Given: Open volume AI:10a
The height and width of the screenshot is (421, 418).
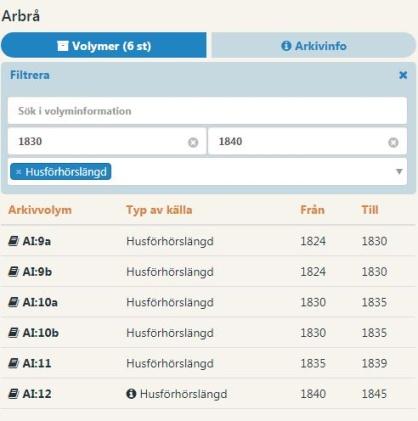Looking at the screenshot, I should click(40, 302).
